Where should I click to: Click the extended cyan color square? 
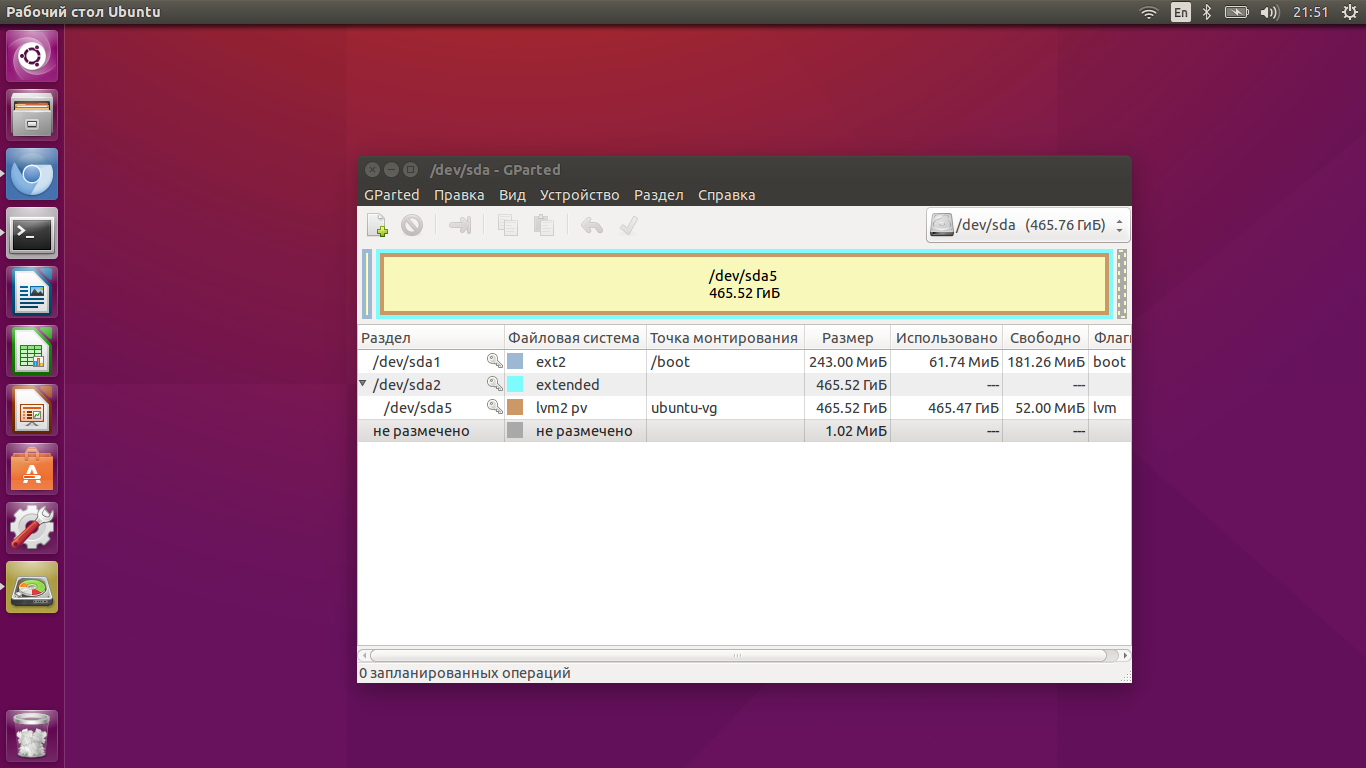[x=515, y=384]
